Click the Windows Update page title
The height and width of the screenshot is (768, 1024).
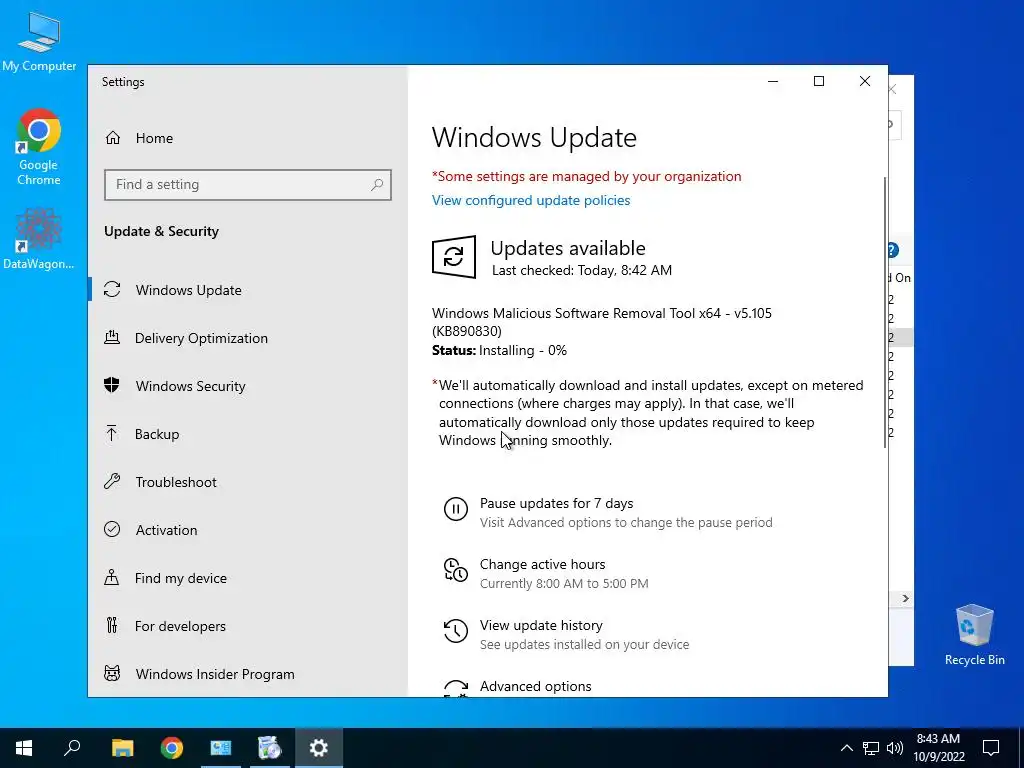pyautogui.click(x=534, y=138)
